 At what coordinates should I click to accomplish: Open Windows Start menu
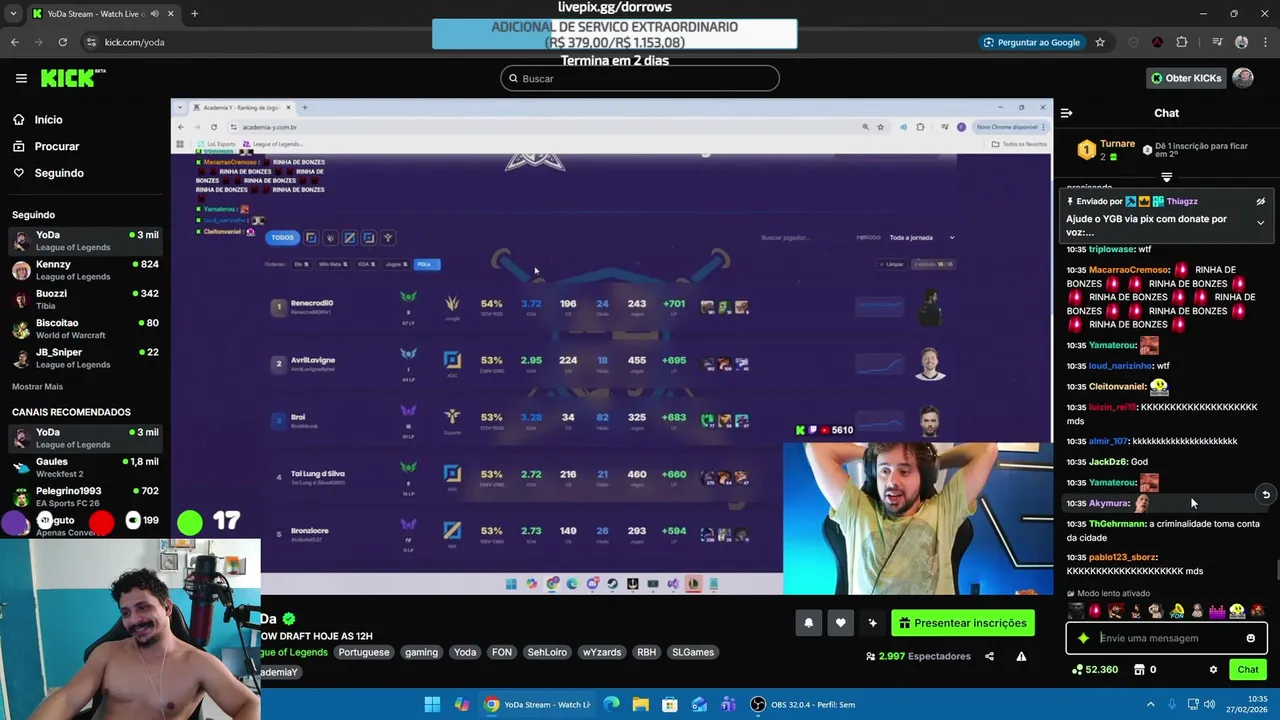(432, 704)
